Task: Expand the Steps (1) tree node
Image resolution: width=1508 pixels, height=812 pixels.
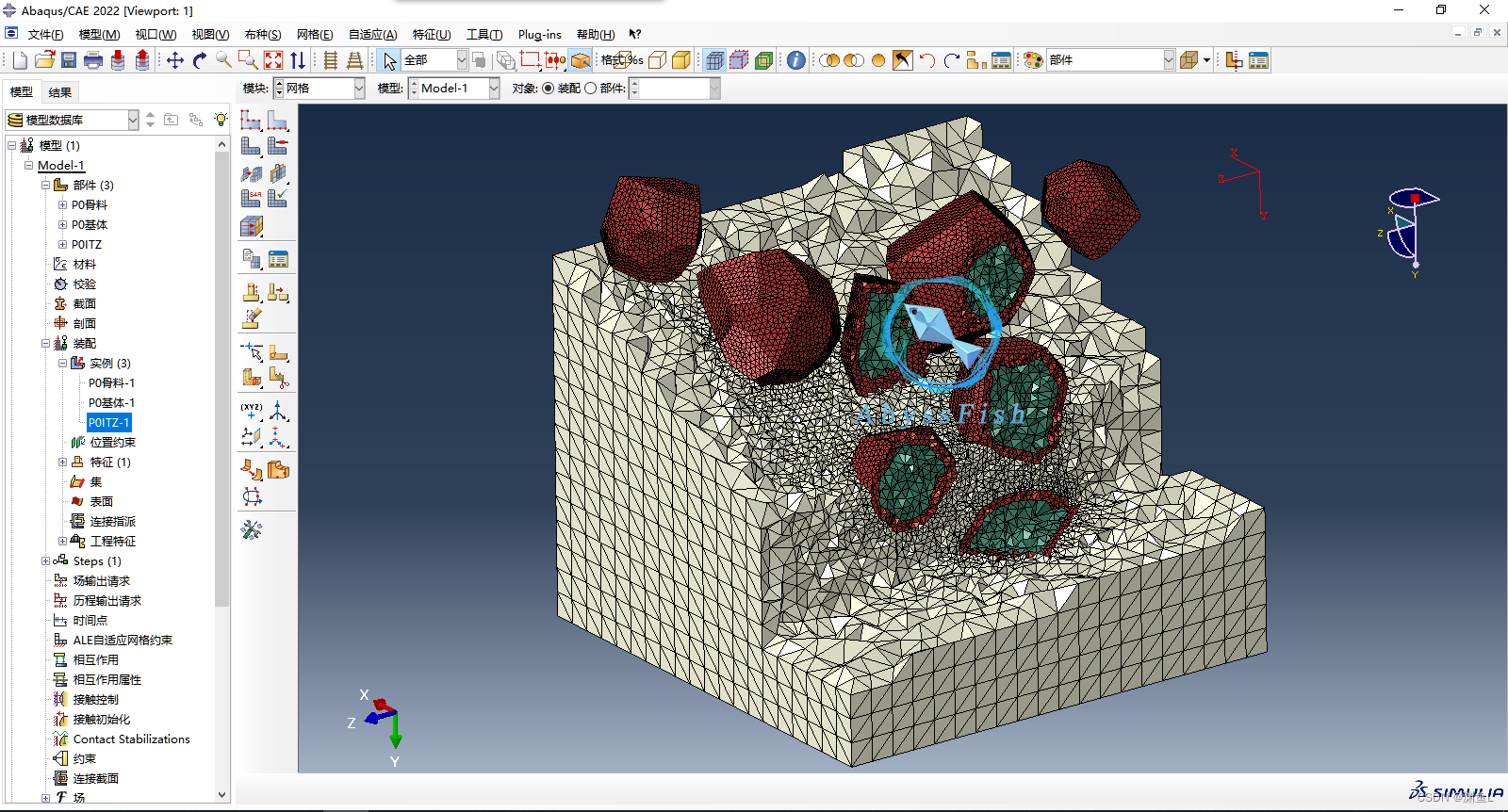Action: coord(45,561)
